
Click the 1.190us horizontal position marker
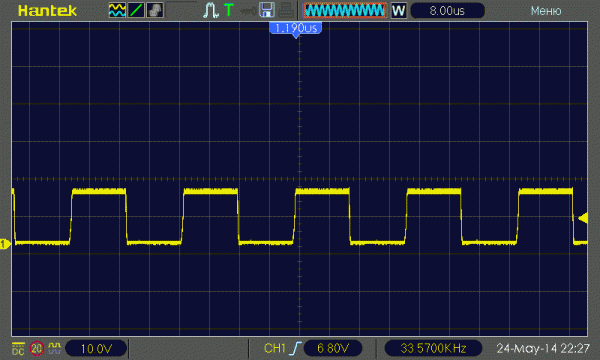coord(295,29)
